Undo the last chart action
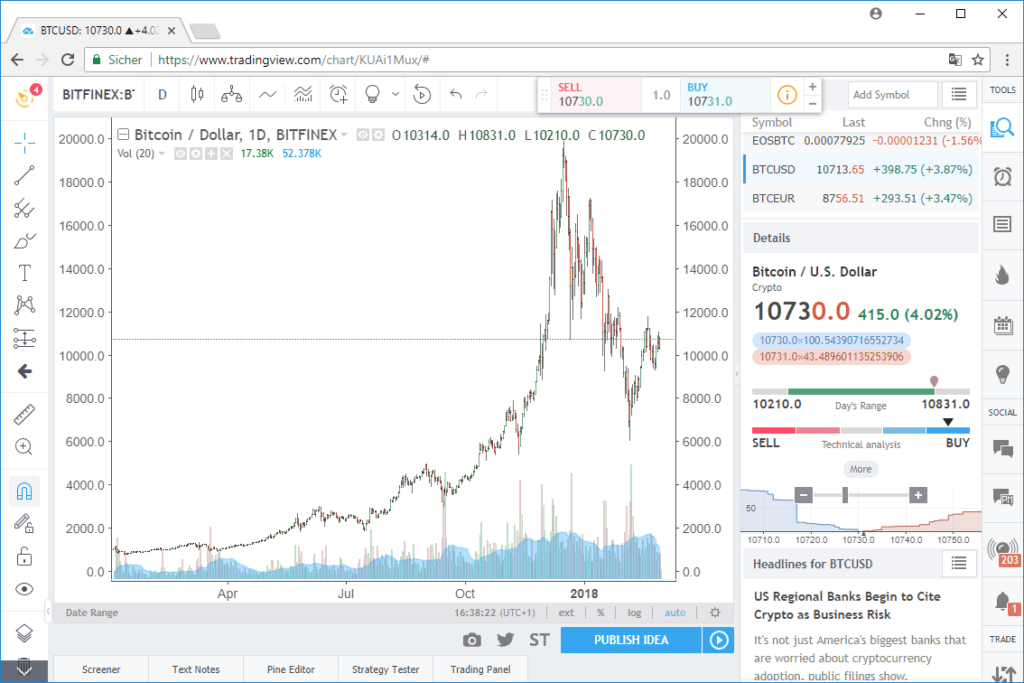 pos(456,95)
